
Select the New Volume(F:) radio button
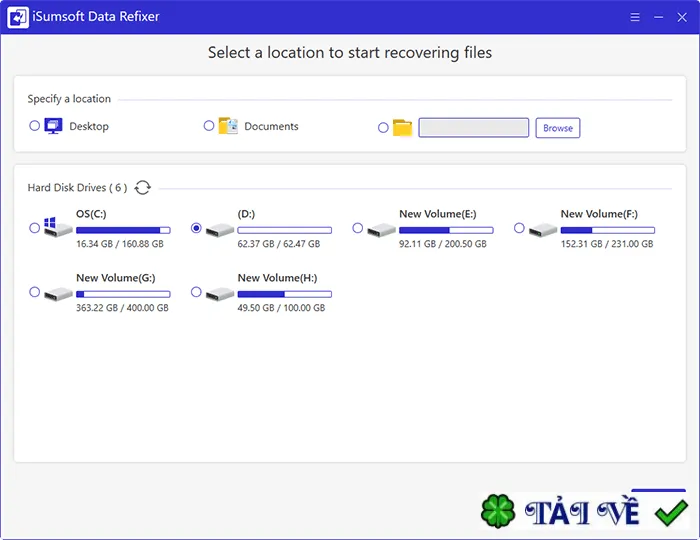[x=519, y=228]
